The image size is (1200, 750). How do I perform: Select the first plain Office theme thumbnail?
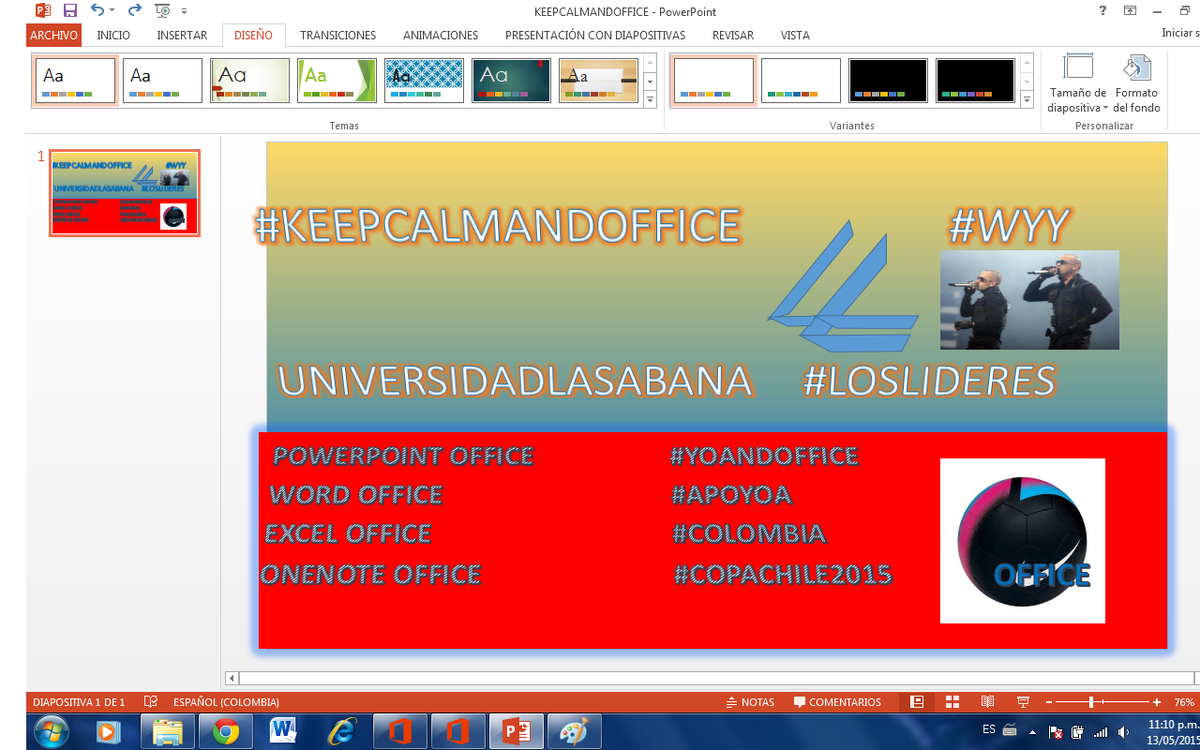point(76,80)
